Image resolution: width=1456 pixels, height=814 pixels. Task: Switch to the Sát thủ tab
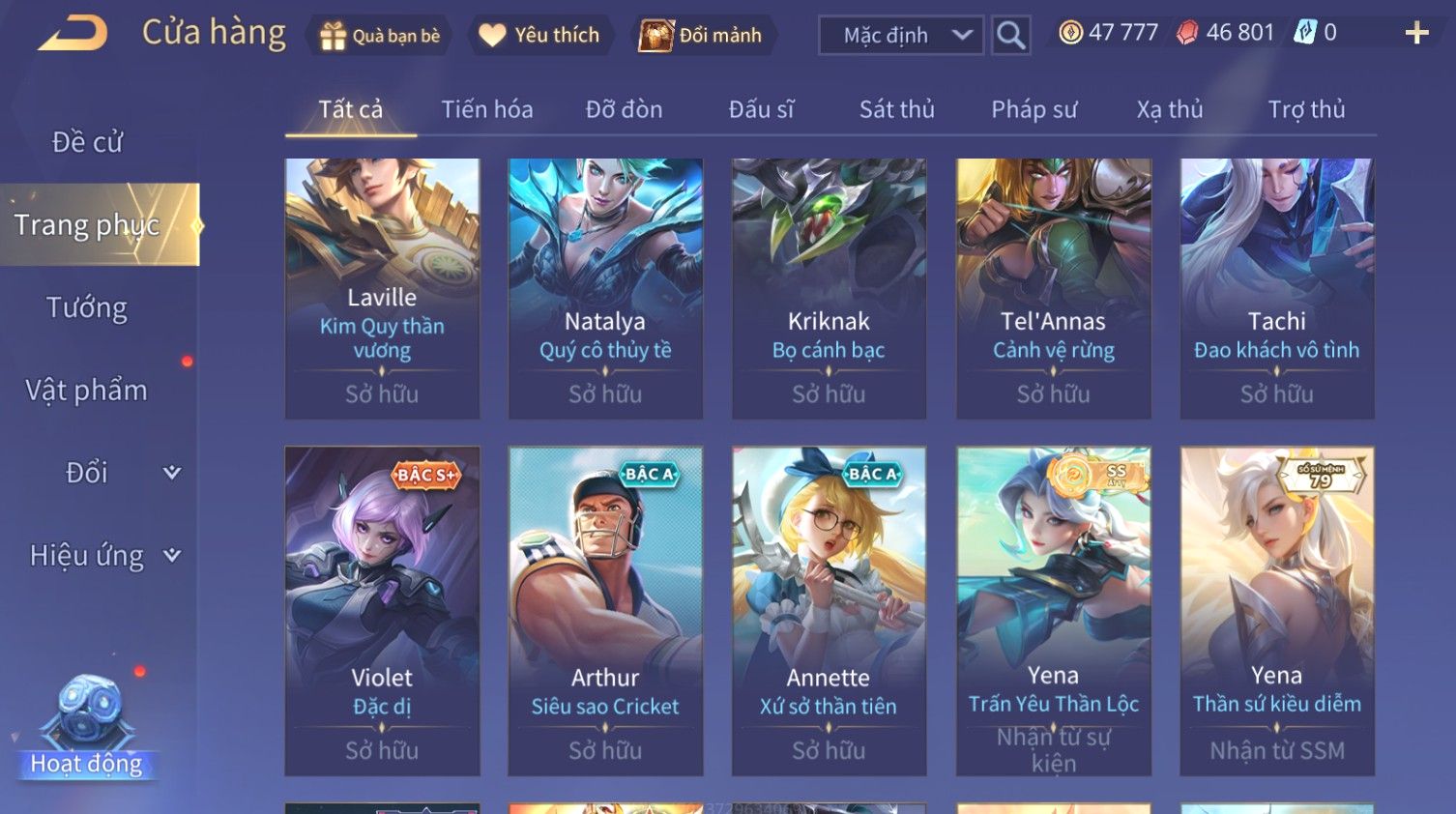[897, 109]
